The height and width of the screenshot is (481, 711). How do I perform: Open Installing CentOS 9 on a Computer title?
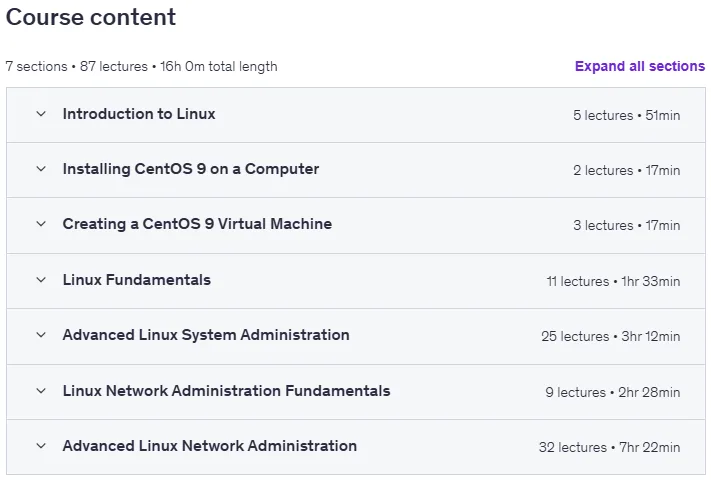(191, 169)
